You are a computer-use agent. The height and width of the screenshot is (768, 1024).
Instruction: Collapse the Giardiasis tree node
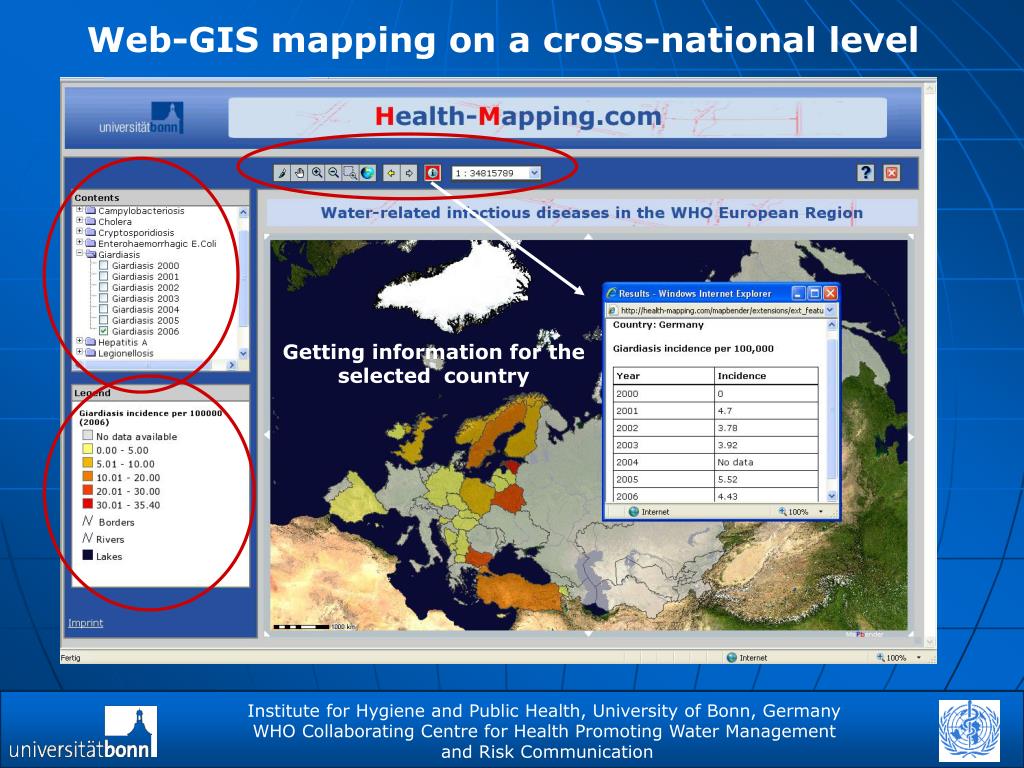point(80,254)
